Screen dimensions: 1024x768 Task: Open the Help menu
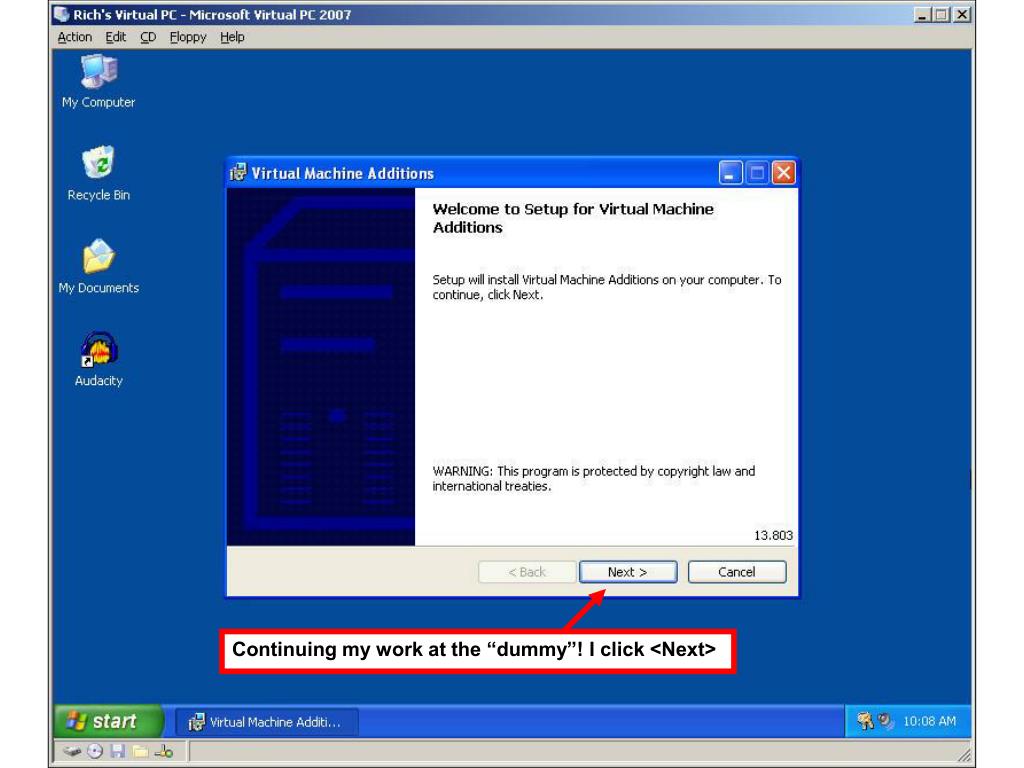pyautogui.click(x=232, y=37)
